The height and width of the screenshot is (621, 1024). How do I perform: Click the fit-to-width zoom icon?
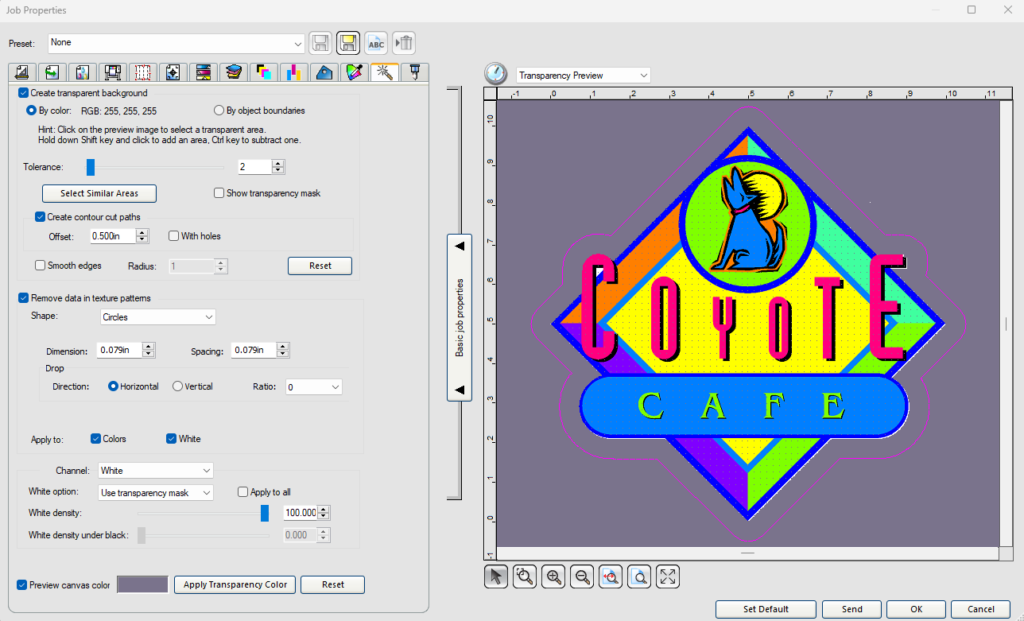tap(611, 577)
